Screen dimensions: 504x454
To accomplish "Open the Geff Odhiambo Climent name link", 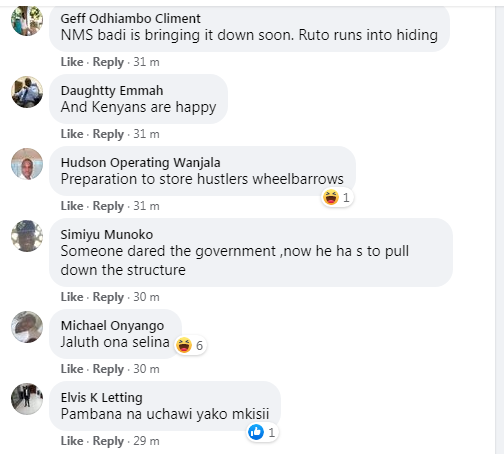I will tap(131, 19).
